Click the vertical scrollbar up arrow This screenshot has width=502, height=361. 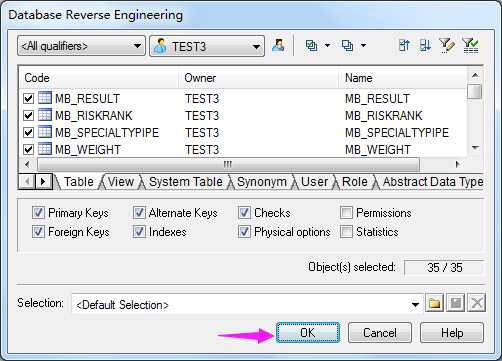(475, 75)
